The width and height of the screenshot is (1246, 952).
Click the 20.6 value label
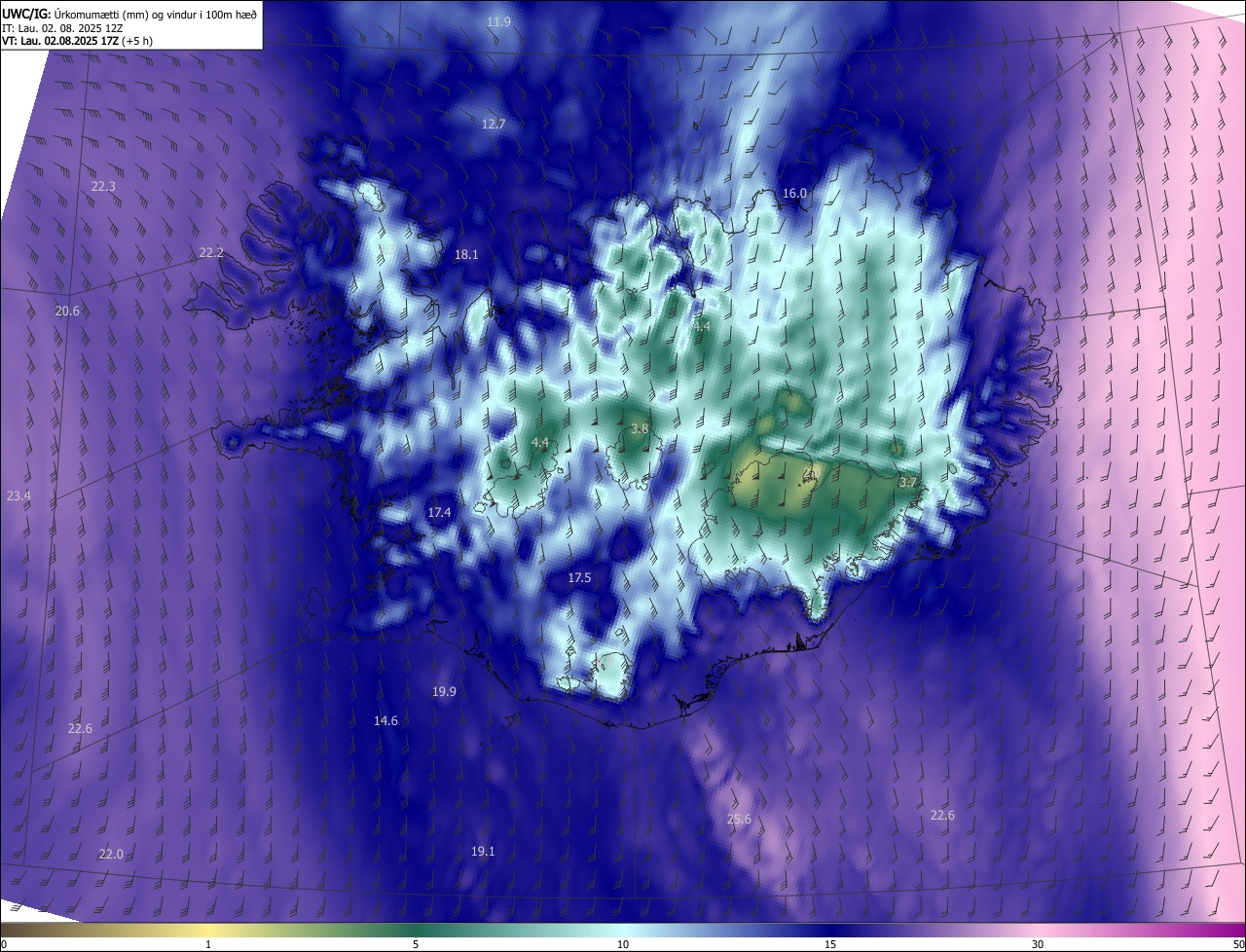point(67,311)
